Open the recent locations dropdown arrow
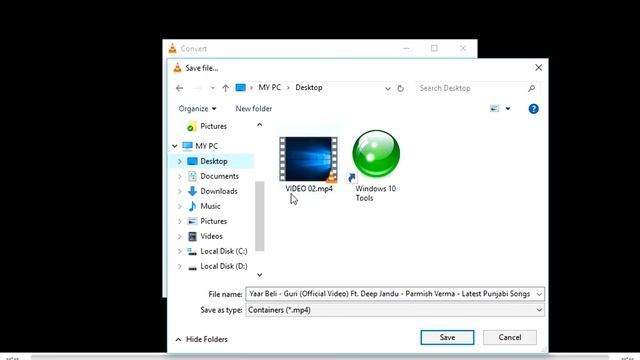Image resolution: width=640 pixels, height=360 pixels. click(212, 88)
